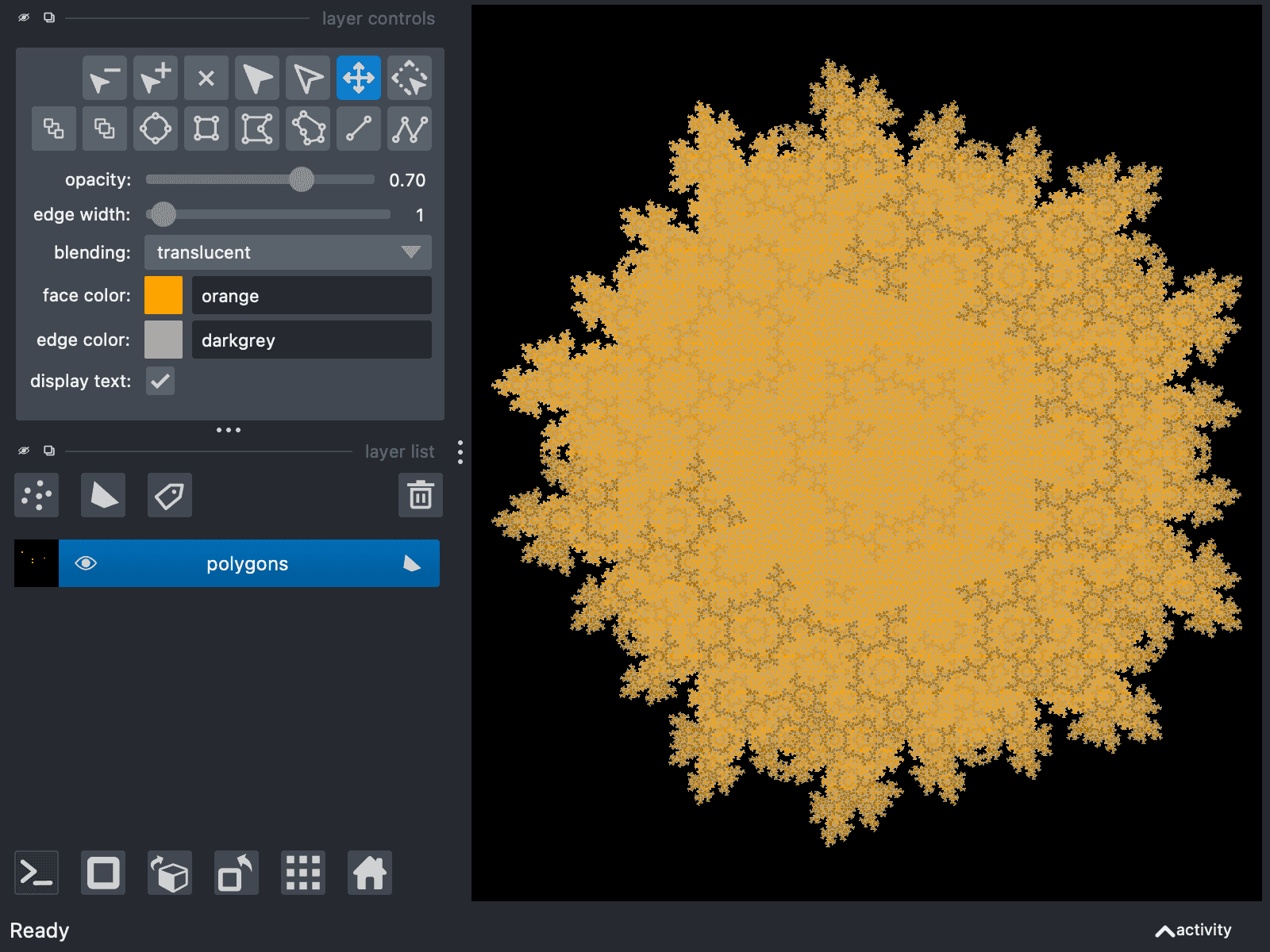Select the add ellipse tool

(x=156, y=129)
